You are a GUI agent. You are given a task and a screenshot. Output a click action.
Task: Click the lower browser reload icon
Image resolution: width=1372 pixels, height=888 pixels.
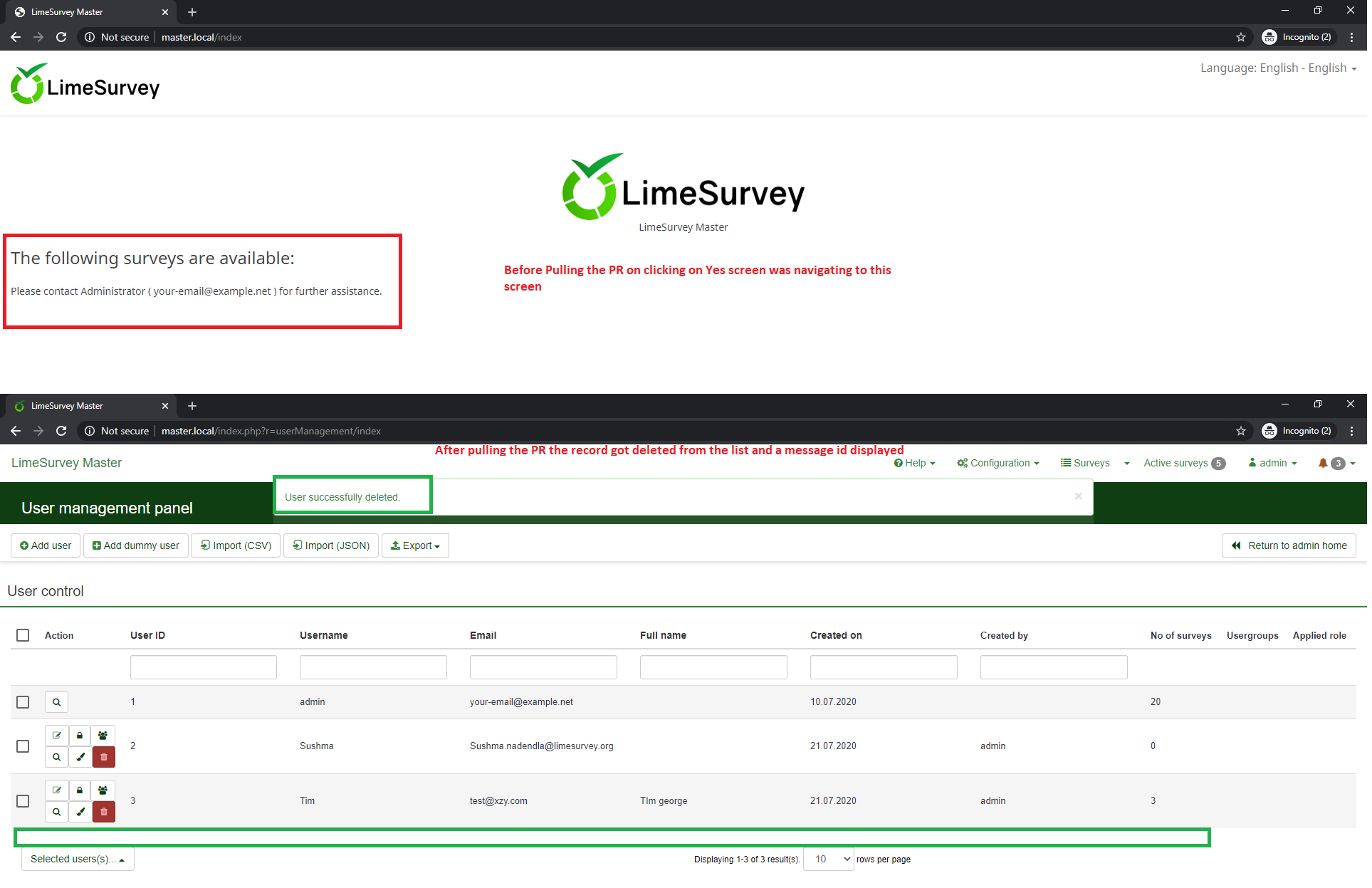click(x=61, y=432)
